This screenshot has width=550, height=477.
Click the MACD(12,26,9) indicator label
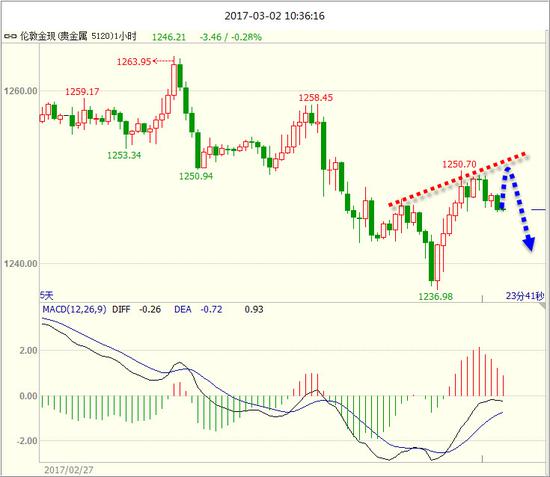point(74,309)
